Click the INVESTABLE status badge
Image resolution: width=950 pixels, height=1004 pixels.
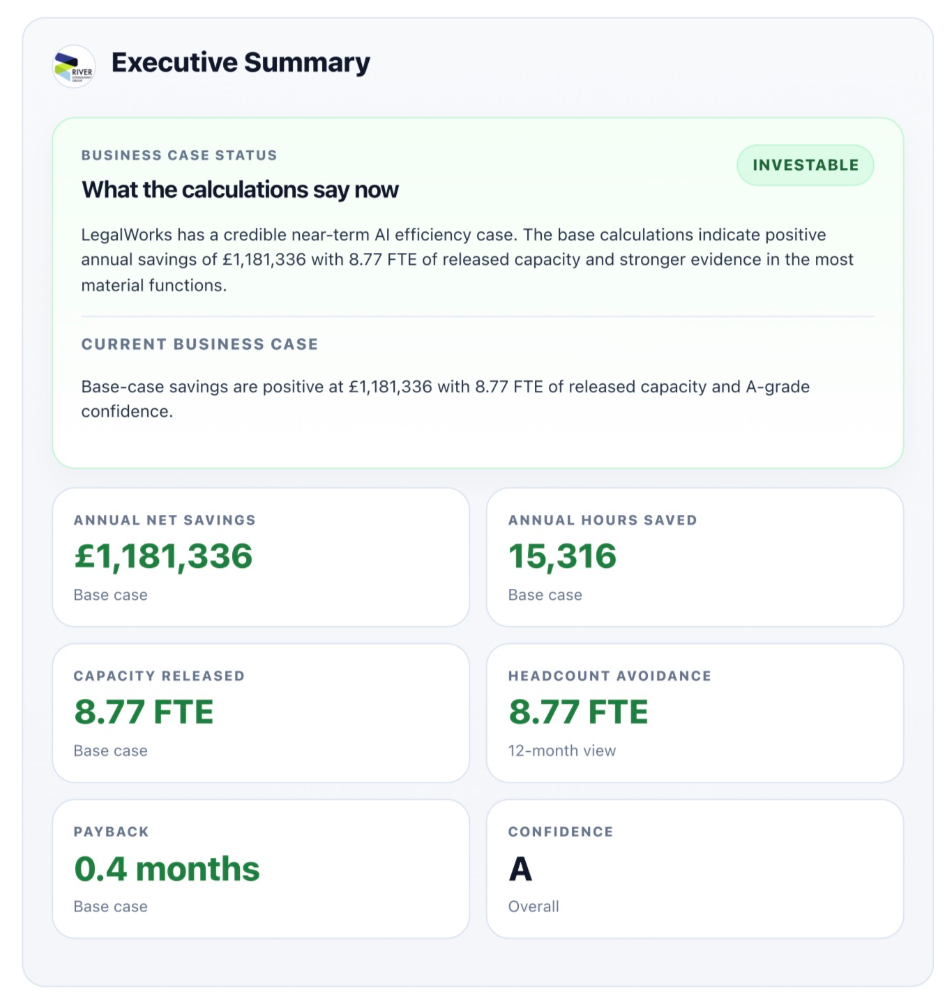click(x=805, y=165)
